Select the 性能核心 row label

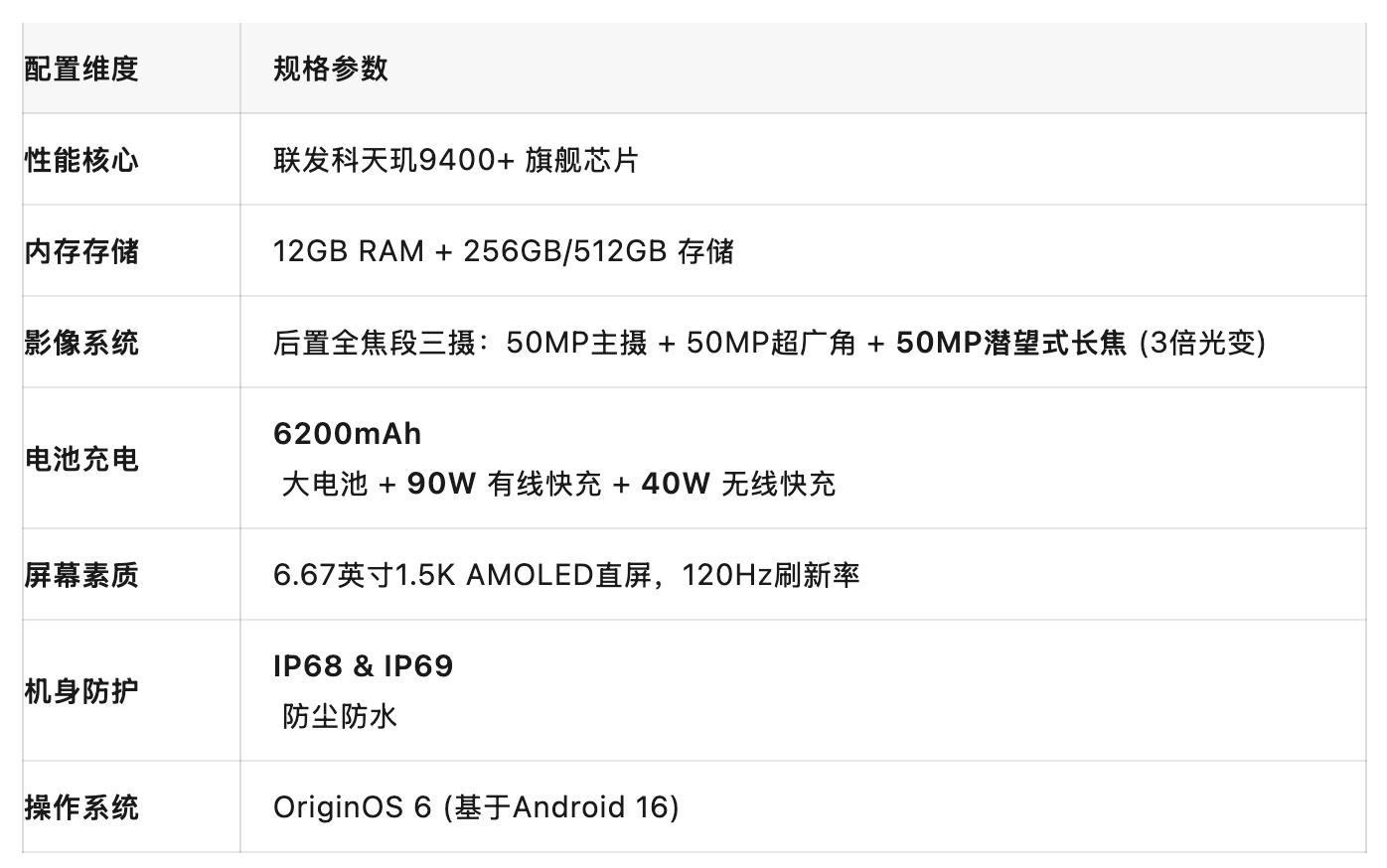click(x=81, y=160)
